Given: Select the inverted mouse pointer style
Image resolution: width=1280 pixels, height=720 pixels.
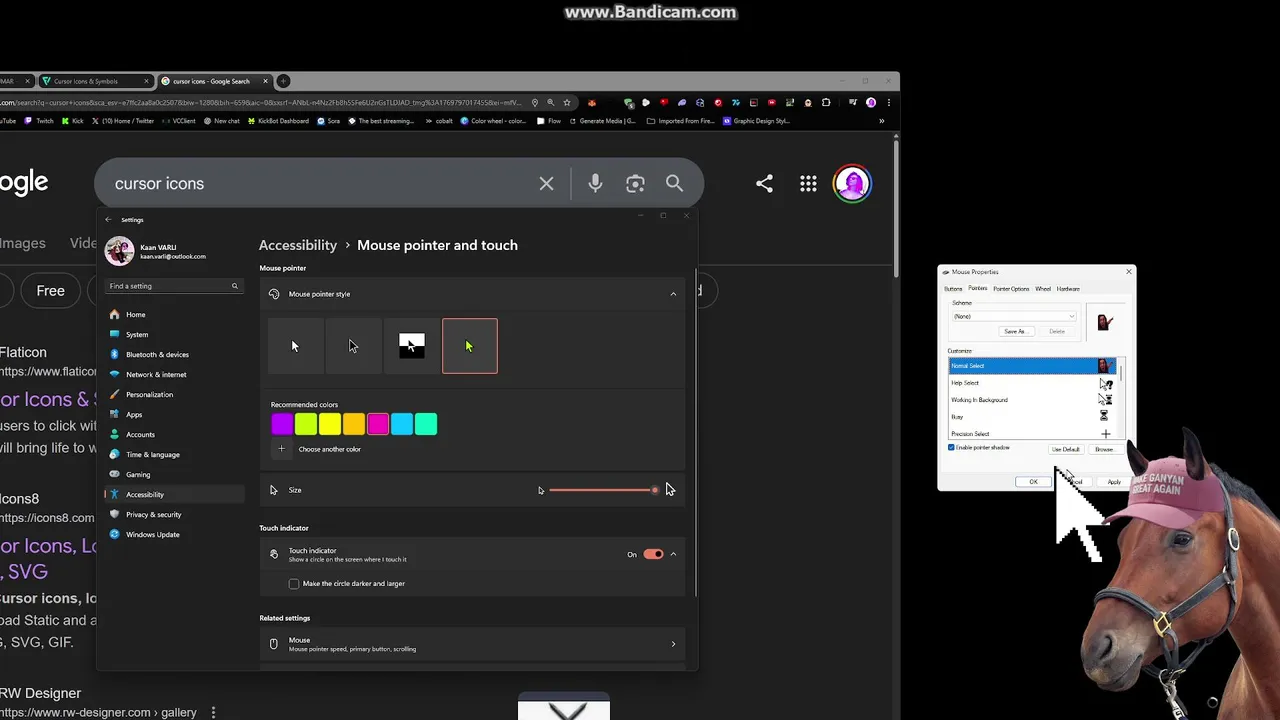Looking at the screenshot, I should click(411, 346).
